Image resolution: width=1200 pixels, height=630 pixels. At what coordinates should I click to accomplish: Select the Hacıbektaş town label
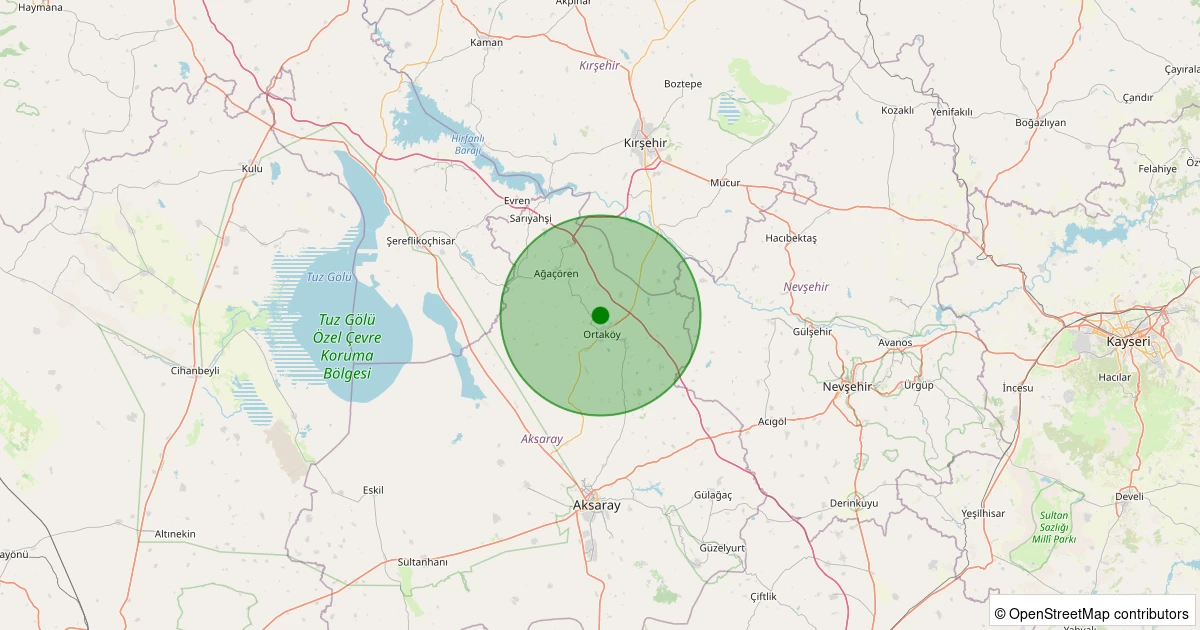[791, 238]
